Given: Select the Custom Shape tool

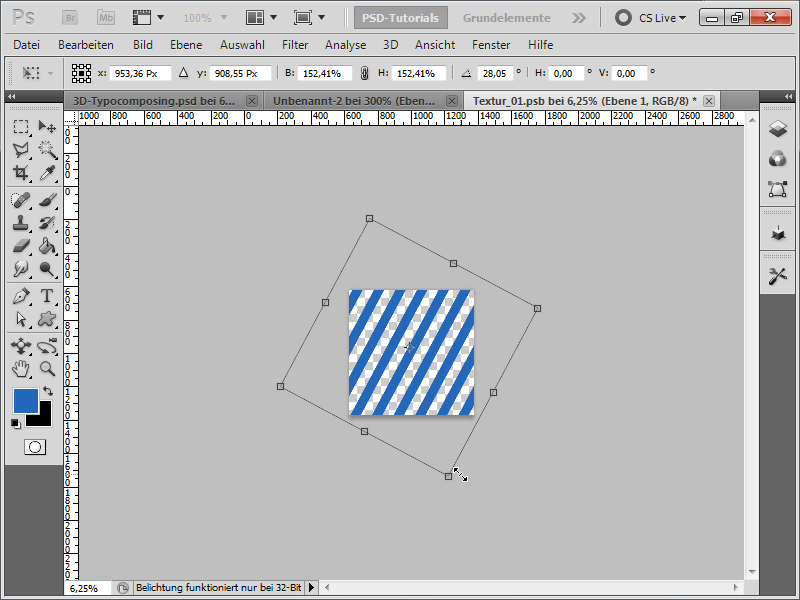Looking at the screenshot, I should (x=47, y=319).
